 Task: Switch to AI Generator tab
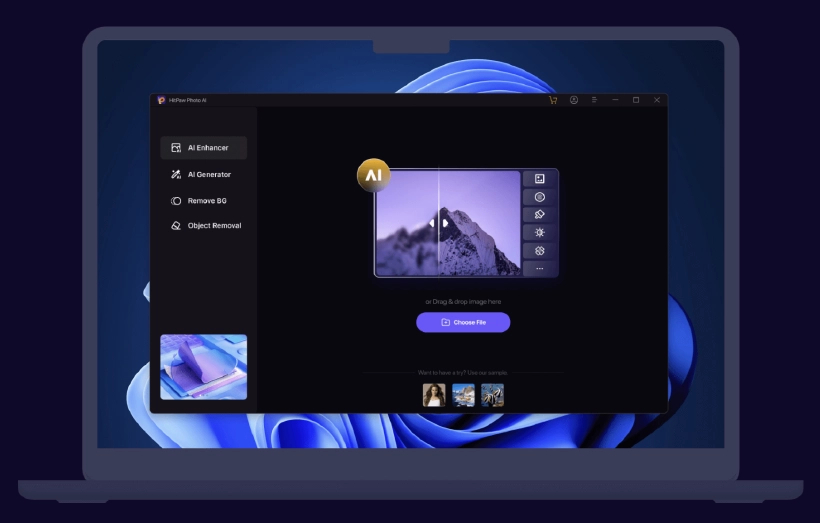(203, 174)
